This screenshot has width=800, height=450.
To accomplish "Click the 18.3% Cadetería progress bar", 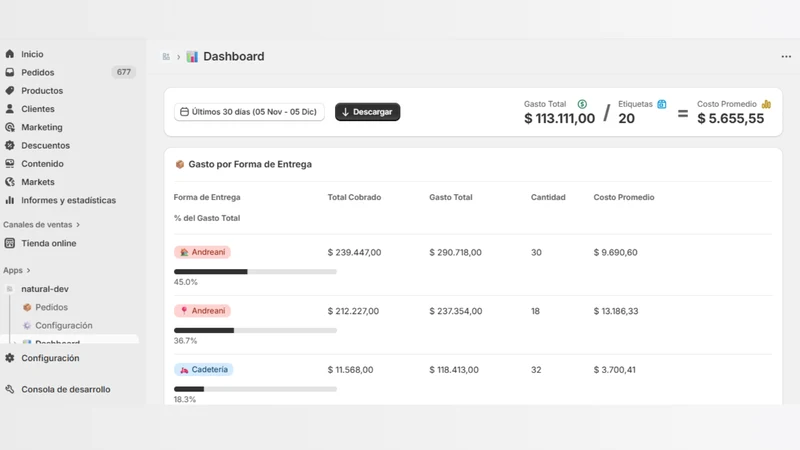I will [255, 389].
